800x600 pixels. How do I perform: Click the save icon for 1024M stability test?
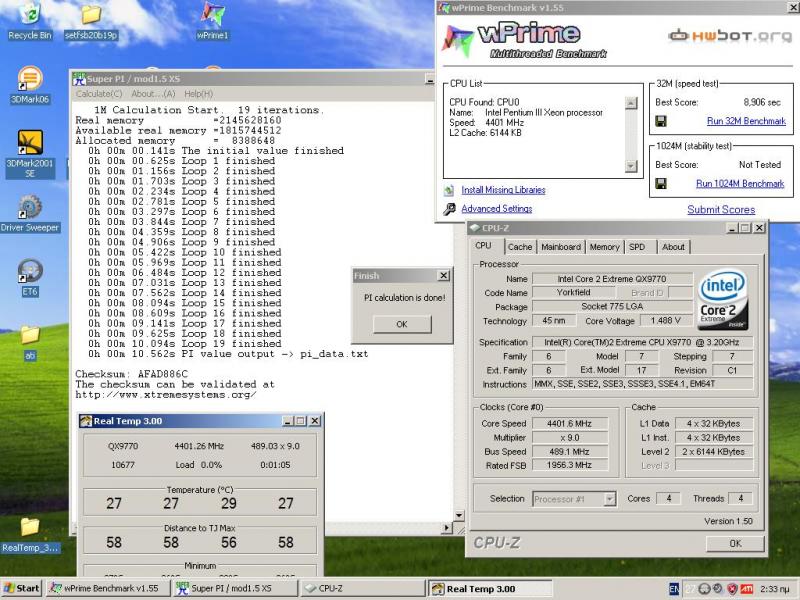pos(661,184)
